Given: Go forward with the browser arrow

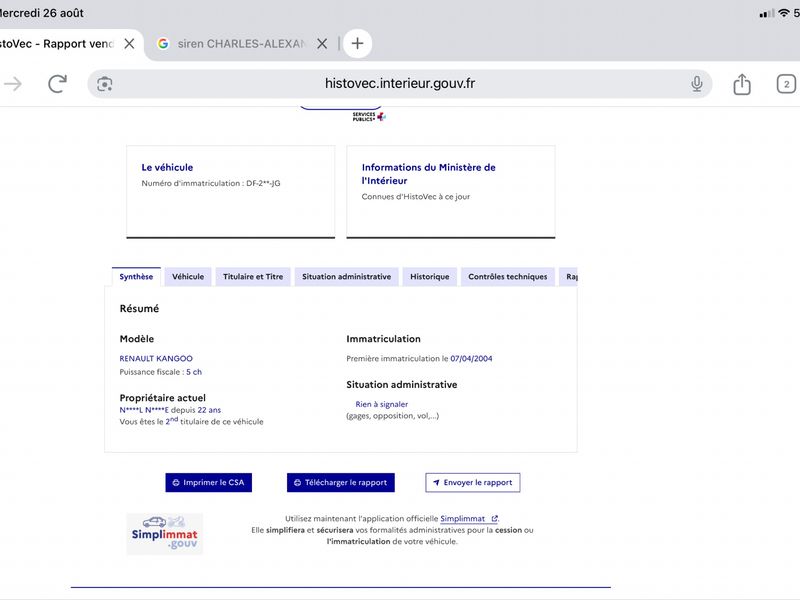Looking at the screenshot, I should [13, 84].
